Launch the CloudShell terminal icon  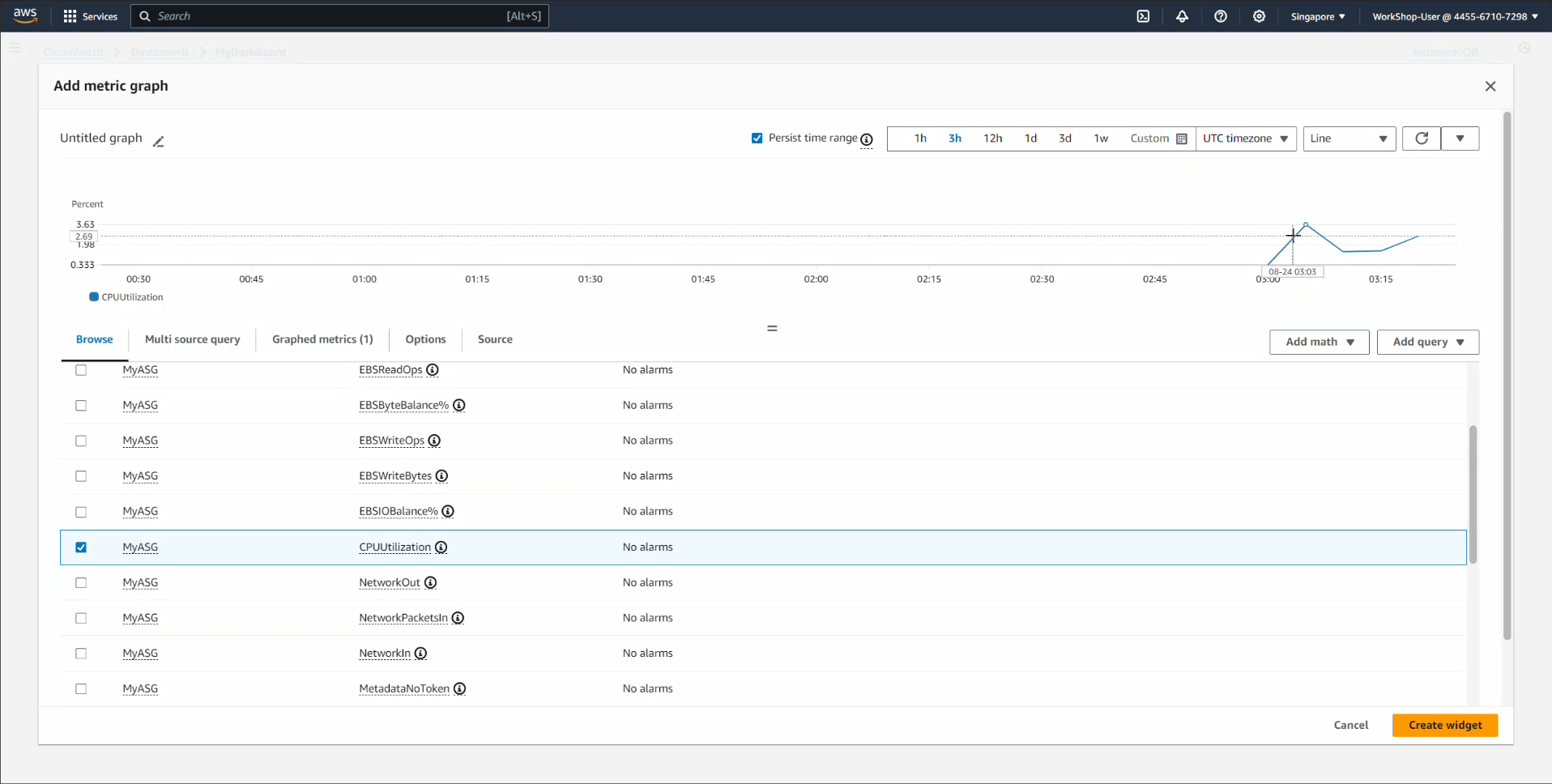click(1143, 16)
